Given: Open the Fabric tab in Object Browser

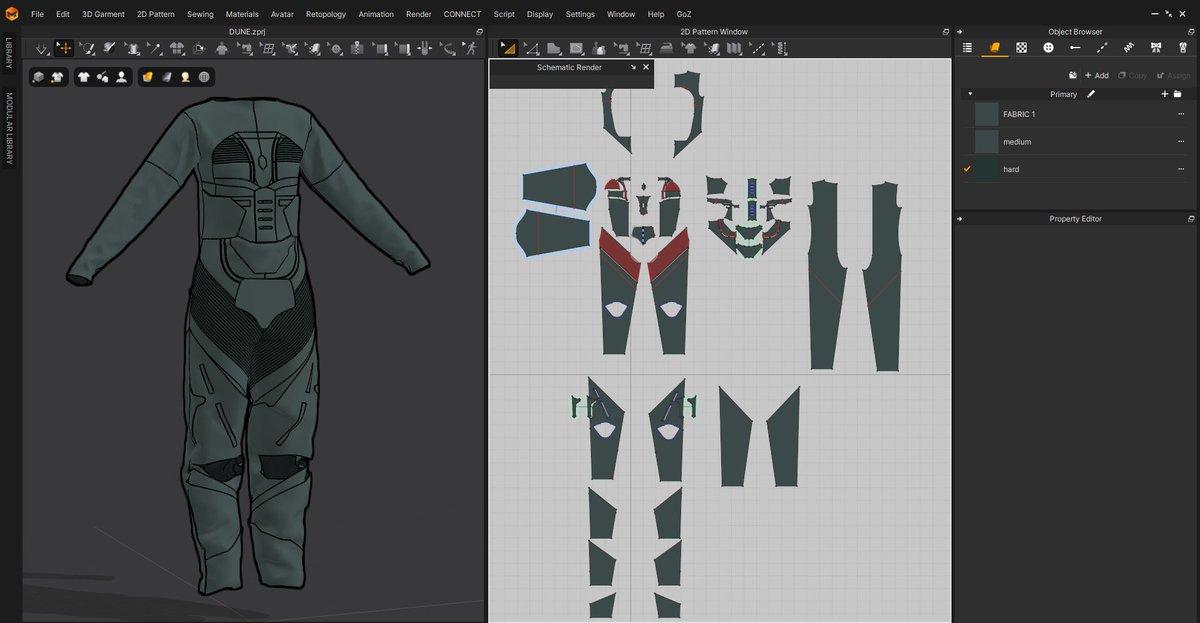Looking at the screenshot, I should (x=995, y=47).
